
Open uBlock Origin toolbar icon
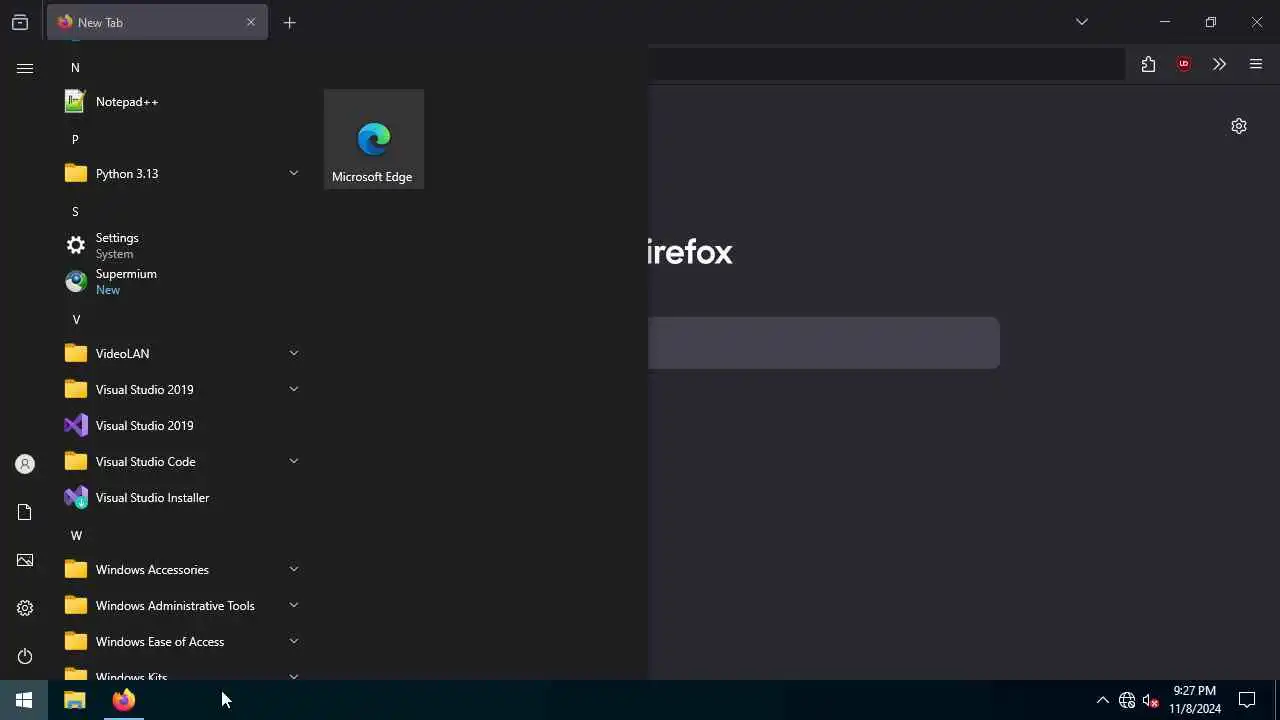(x=1184, y=65)
